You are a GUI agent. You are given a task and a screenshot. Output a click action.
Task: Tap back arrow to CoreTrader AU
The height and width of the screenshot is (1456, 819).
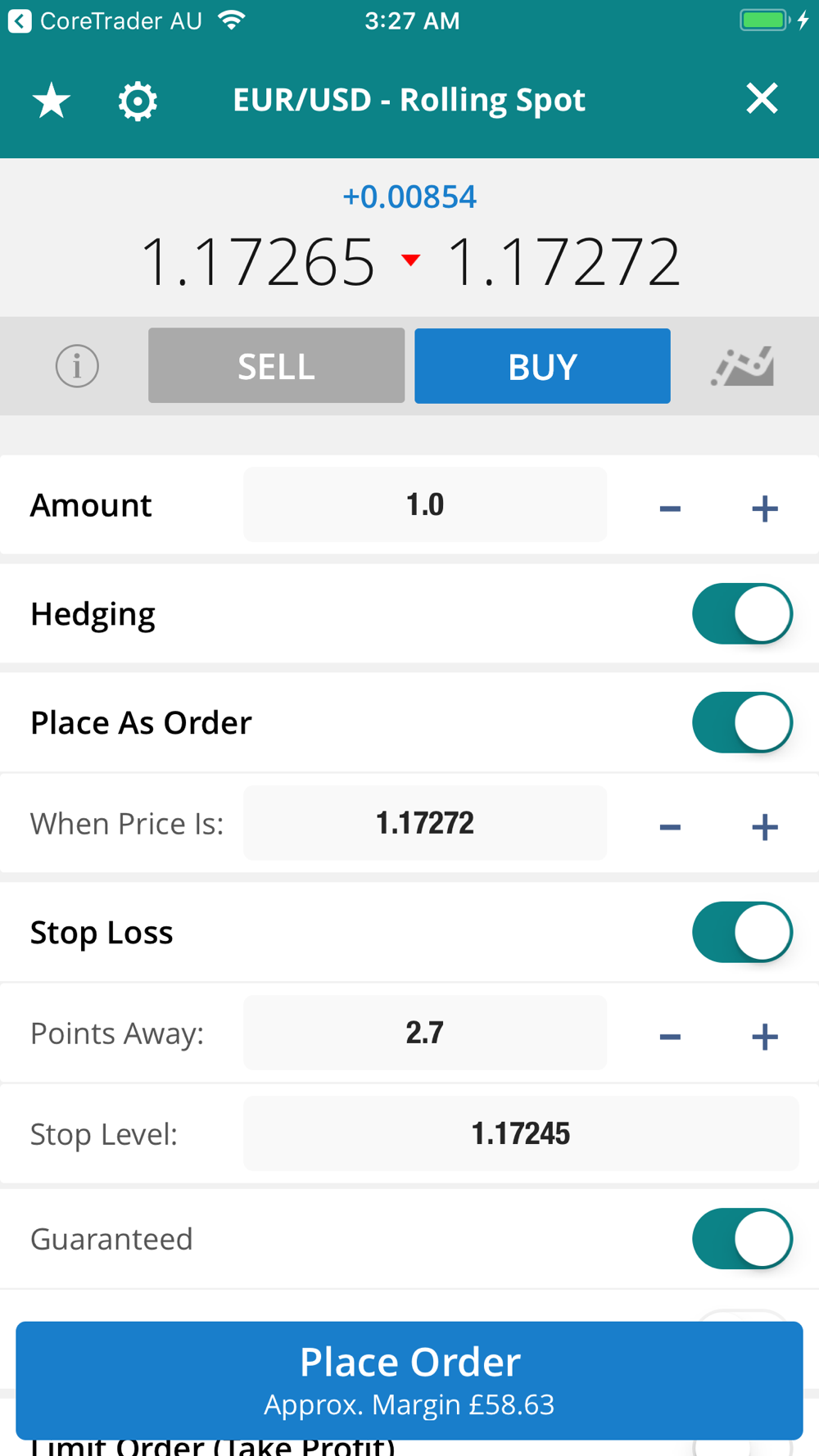(20, 21)
